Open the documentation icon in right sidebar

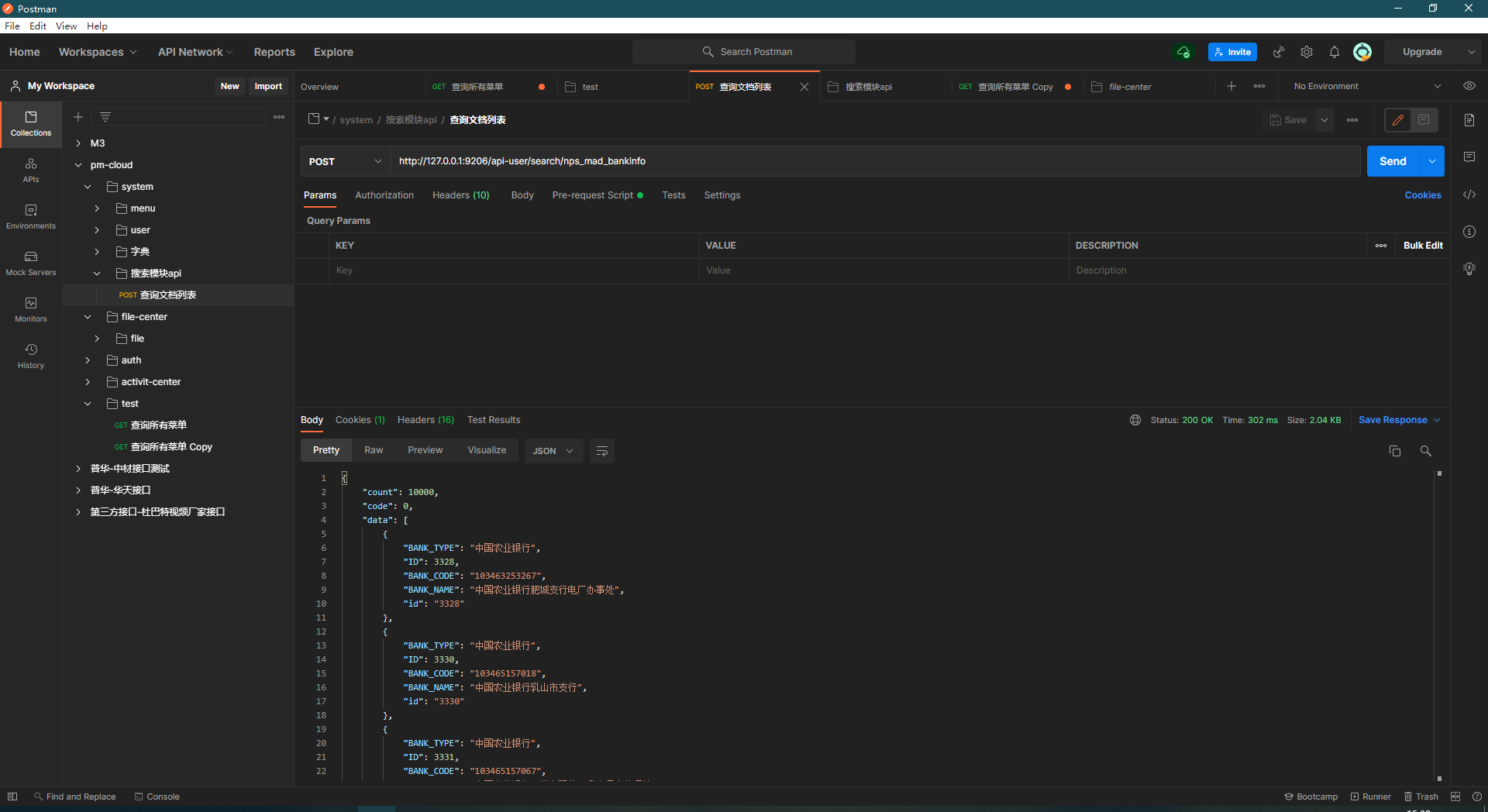click(x=1469, y=120)
